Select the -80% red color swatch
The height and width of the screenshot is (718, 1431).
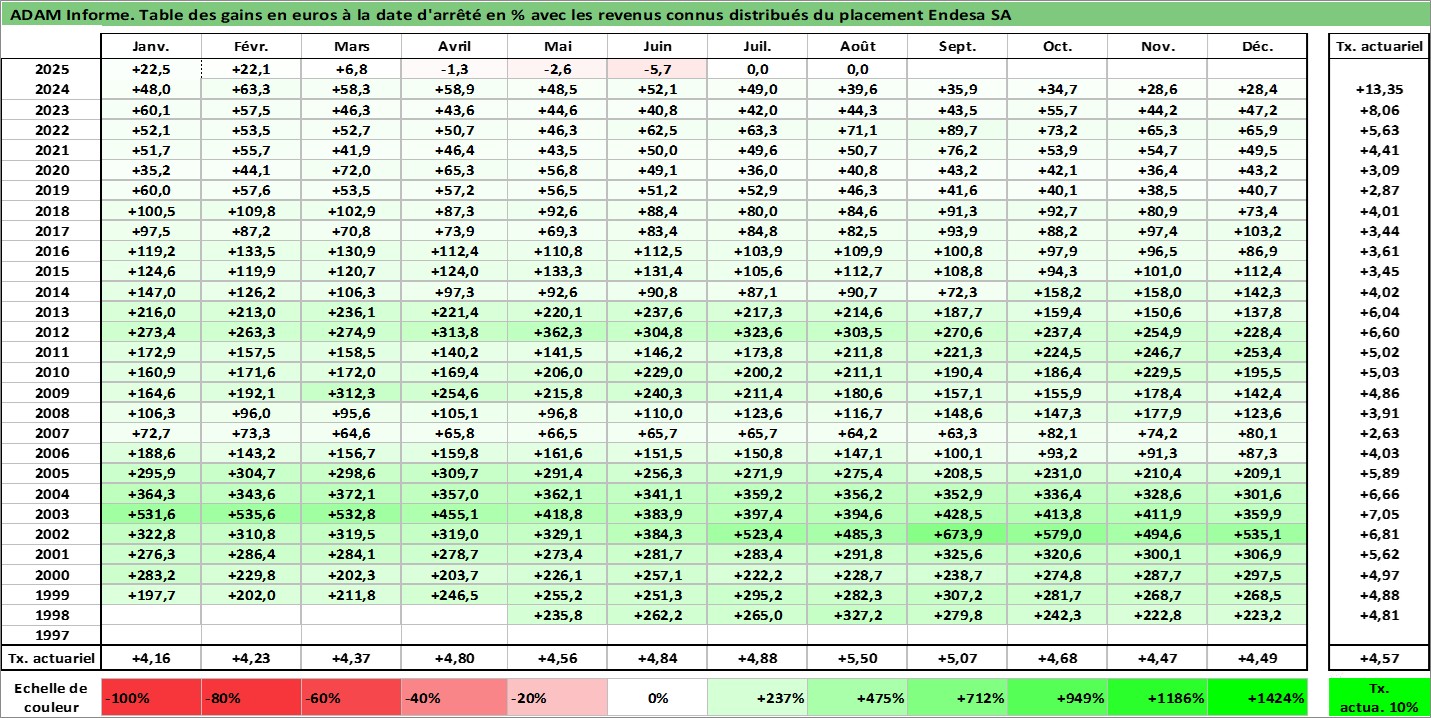(x=251, y=698)
